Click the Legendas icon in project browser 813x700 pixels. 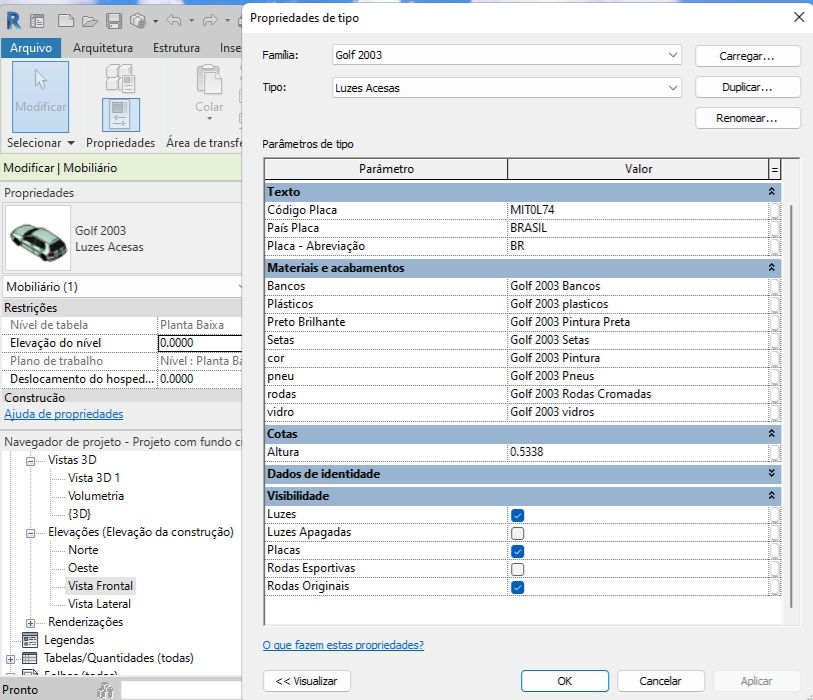pyautogui.click(x=30, y=640)
